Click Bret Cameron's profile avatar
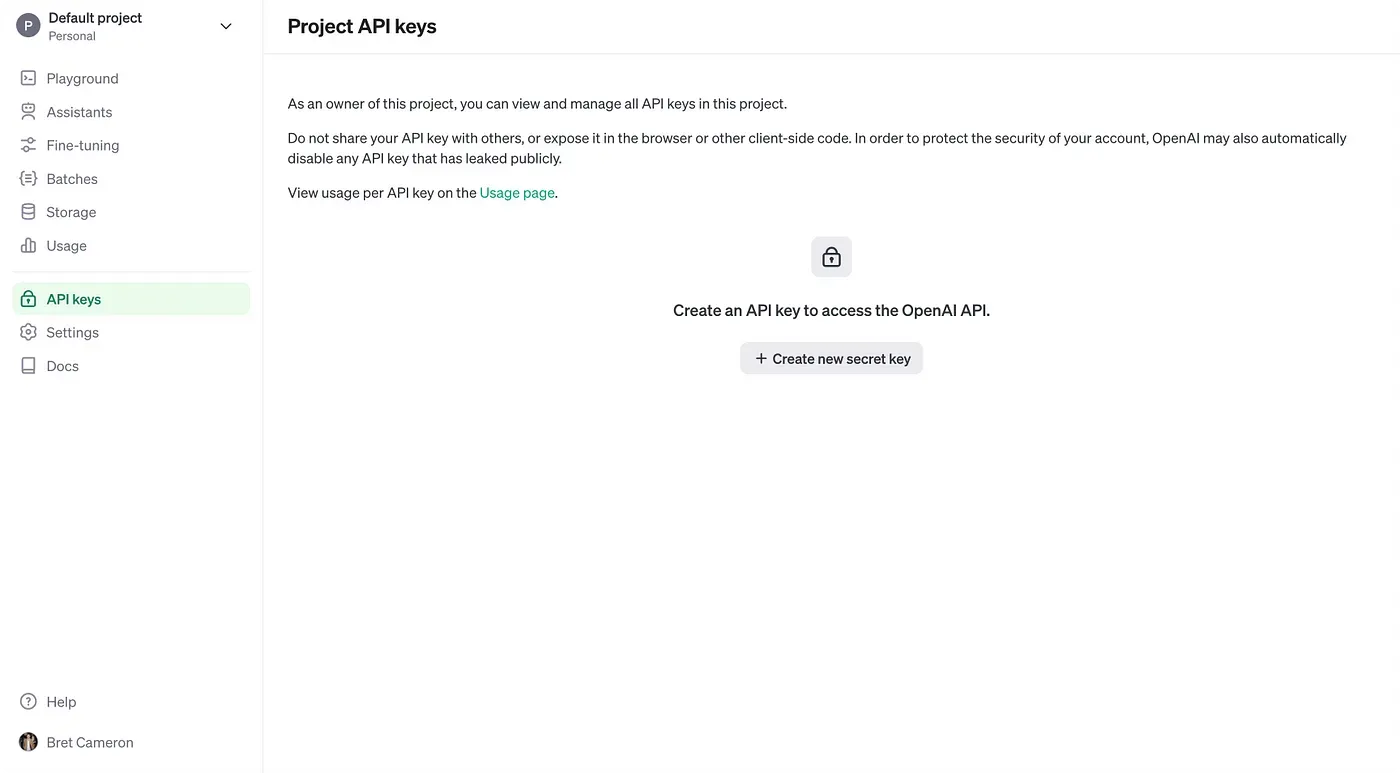 coord(28,742)
